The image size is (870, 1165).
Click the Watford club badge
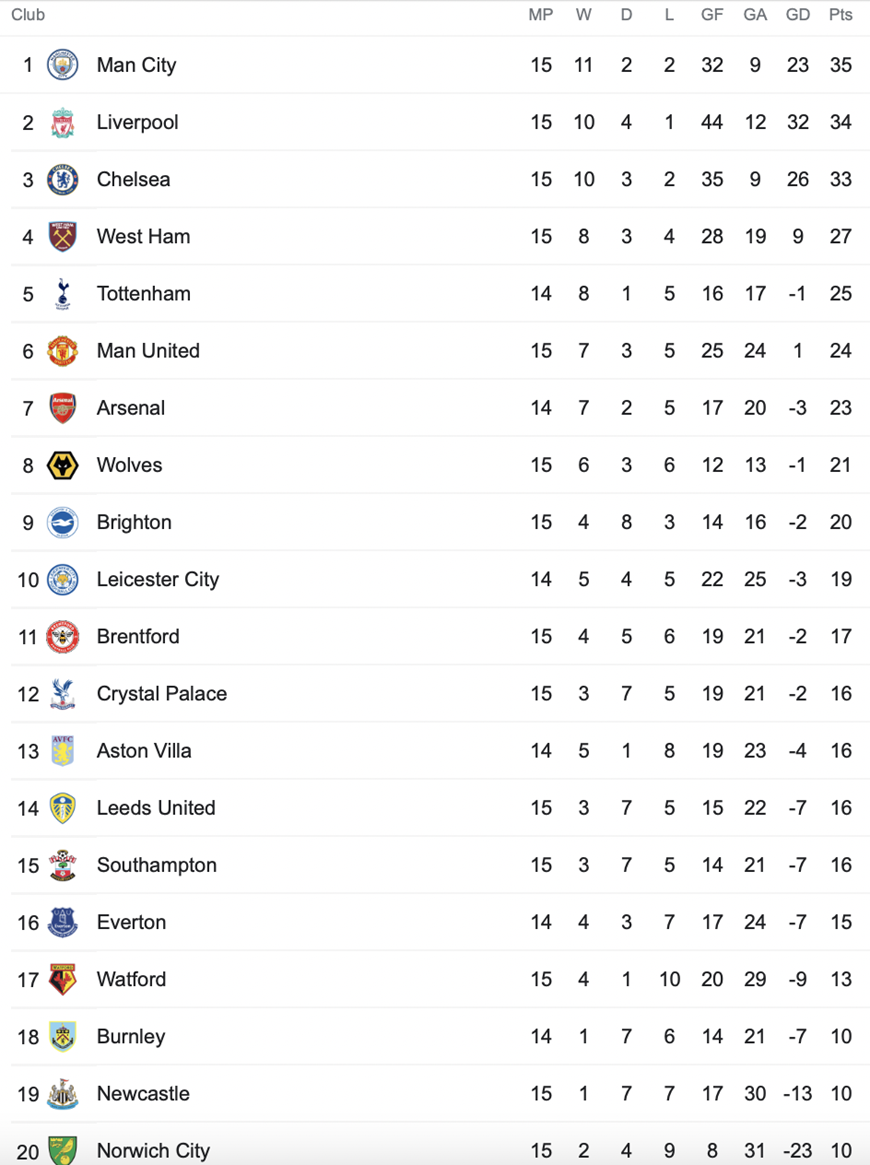[x=62, y=979]
